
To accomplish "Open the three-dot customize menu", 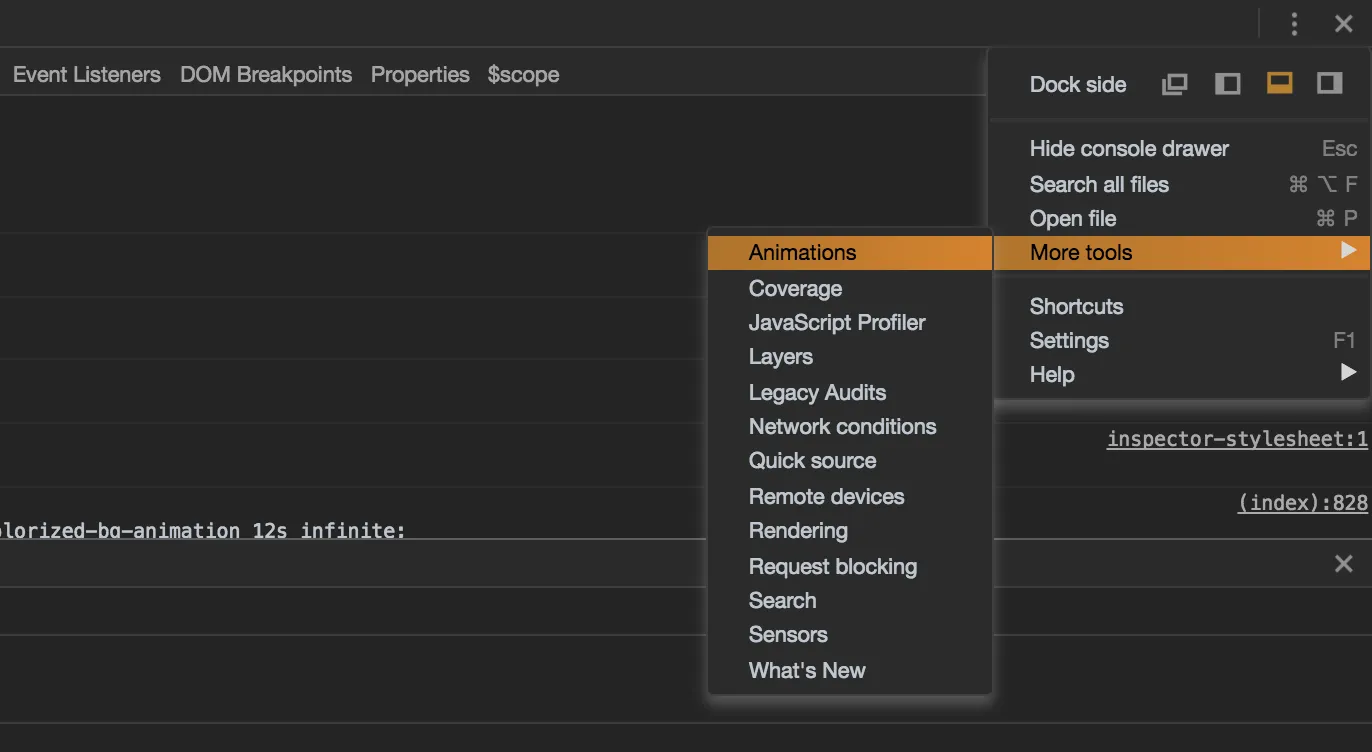I will pos(1294,24).
